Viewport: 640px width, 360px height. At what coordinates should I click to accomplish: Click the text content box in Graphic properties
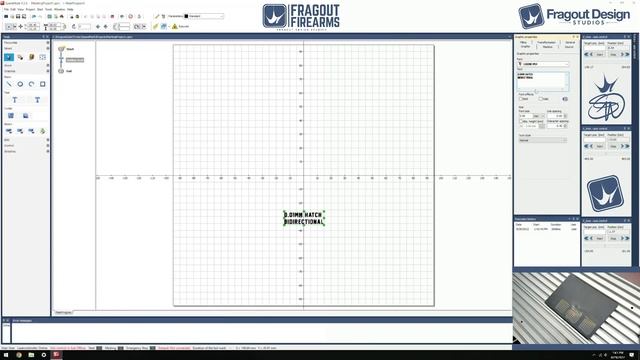pyautogui.click(x=542, y=81)
